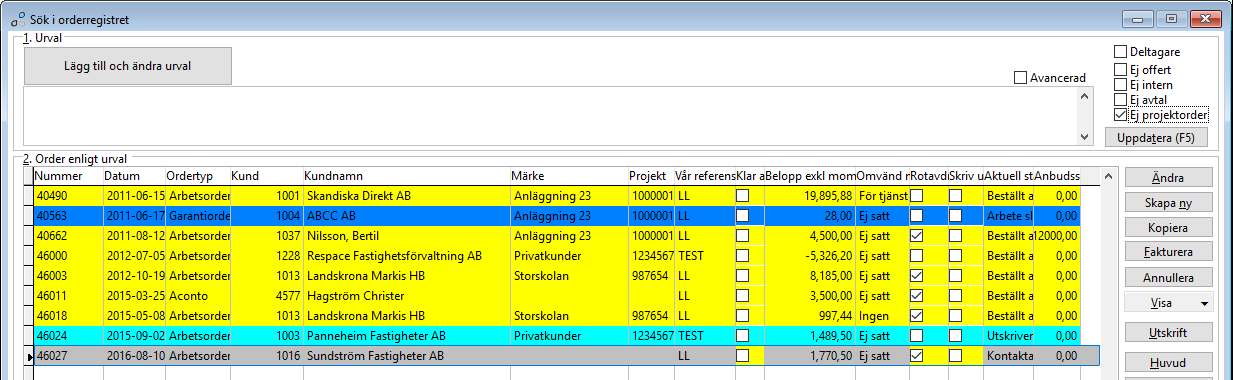Click amount cell -5,326,20
The image size is (1233, 380).
pyautogui.click(x=810, y=255)
